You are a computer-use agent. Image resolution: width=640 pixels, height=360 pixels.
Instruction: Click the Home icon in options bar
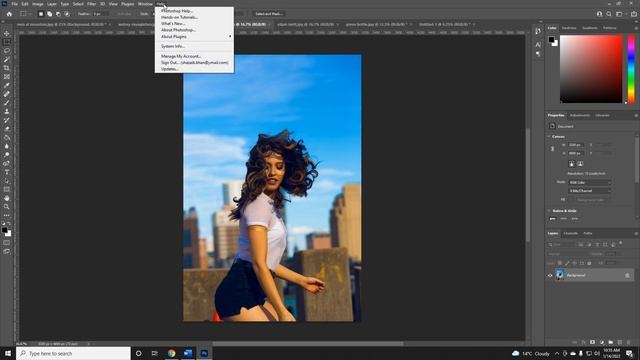9,14
